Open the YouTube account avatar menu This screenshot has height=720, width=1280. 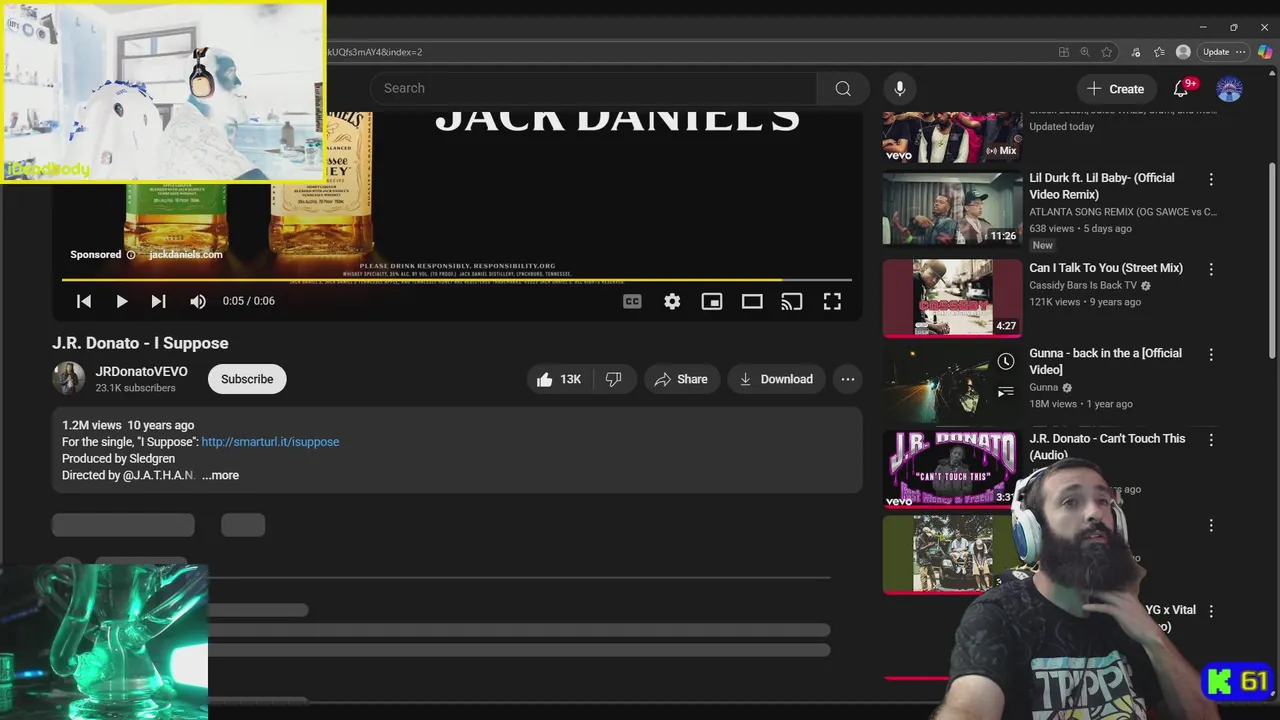(1229, 89)
